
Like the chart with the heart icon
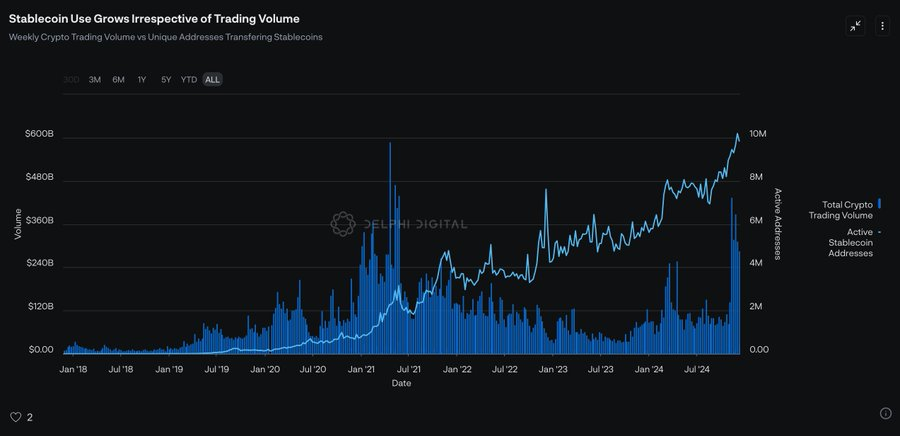coord(15,417)
